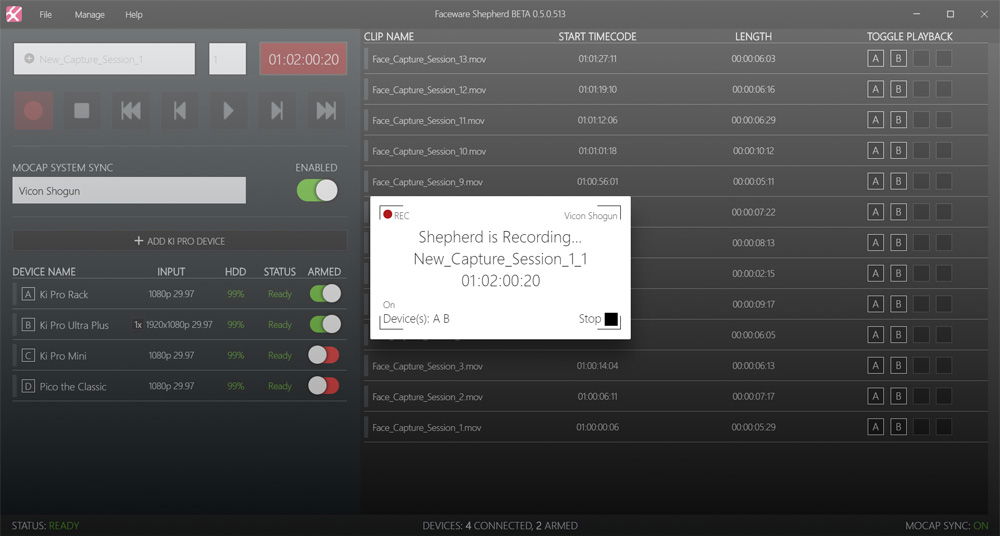The height and width of the screenshot is (536, 1000).
Task: Toggle playback B for Face_Capture_Session_10.mov
Action: (898, 151)
